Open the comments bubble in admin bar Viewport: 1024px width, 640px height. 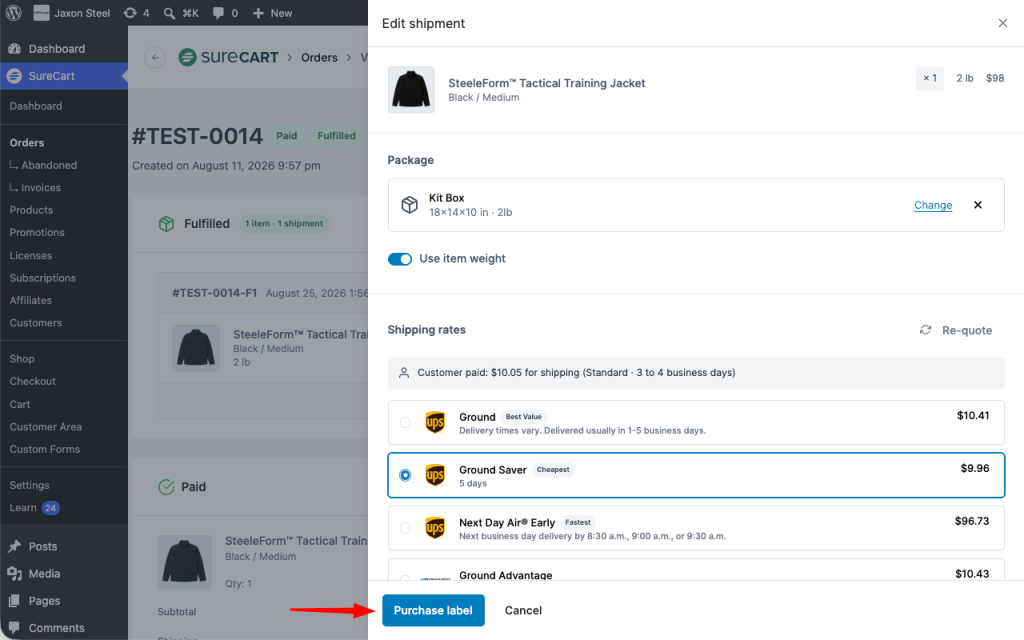pos(225,13)
